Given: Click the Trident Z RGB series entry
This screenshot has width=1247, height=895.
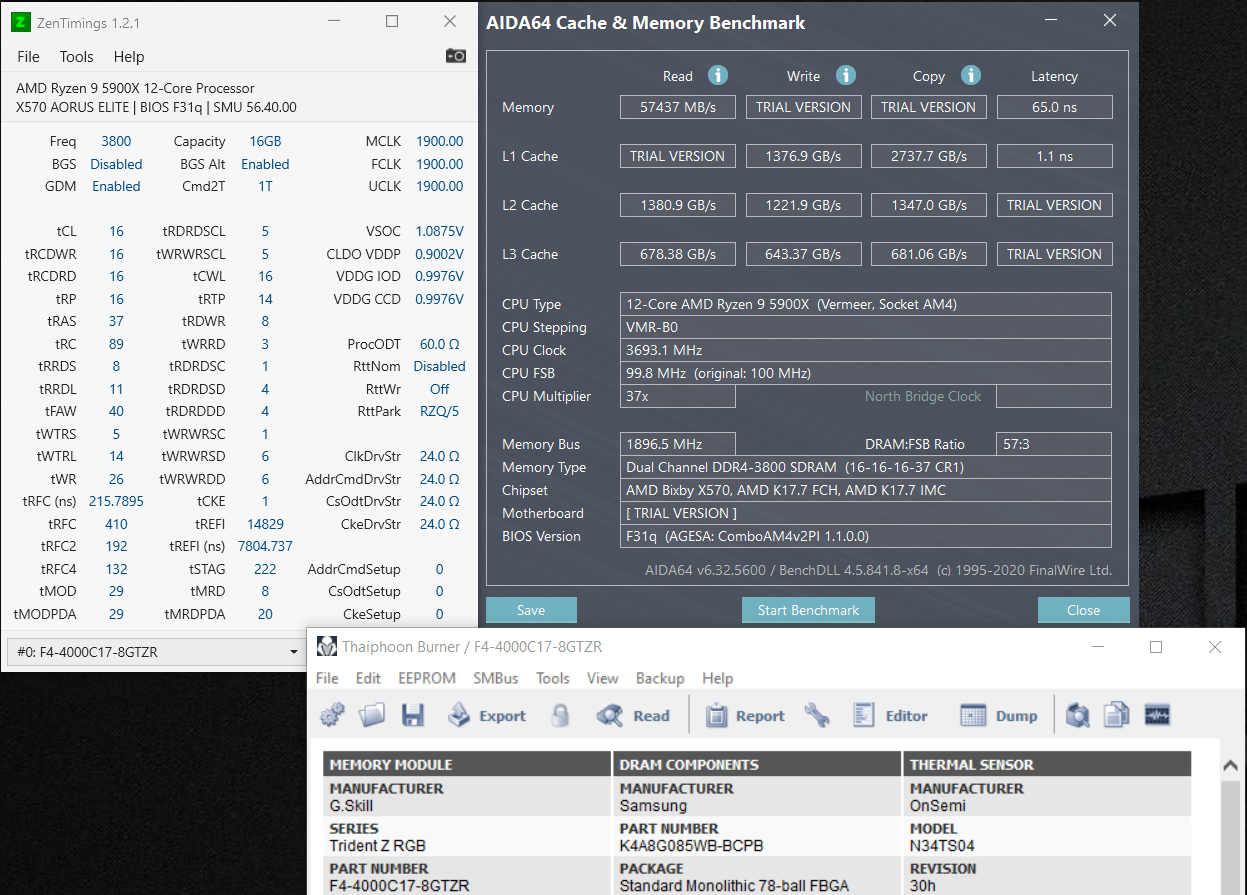Looking at the screenshot, I should (x=377, y=845).
